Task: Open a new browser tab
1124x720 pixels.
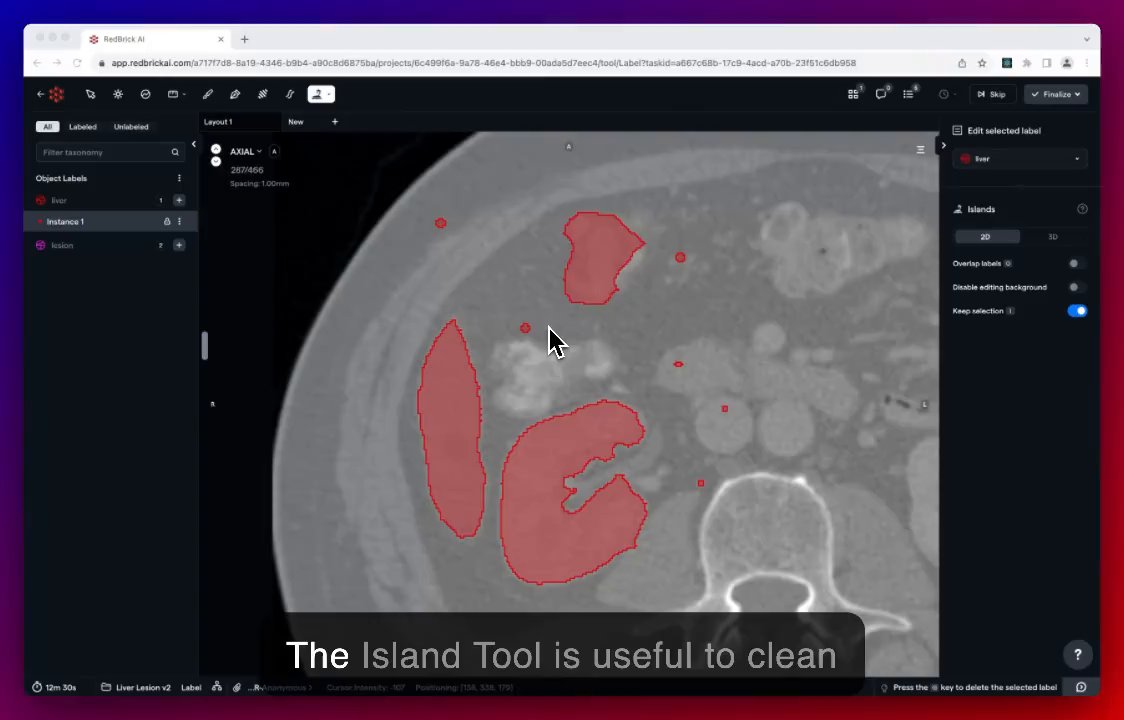Action: click(x=244, y=39)
